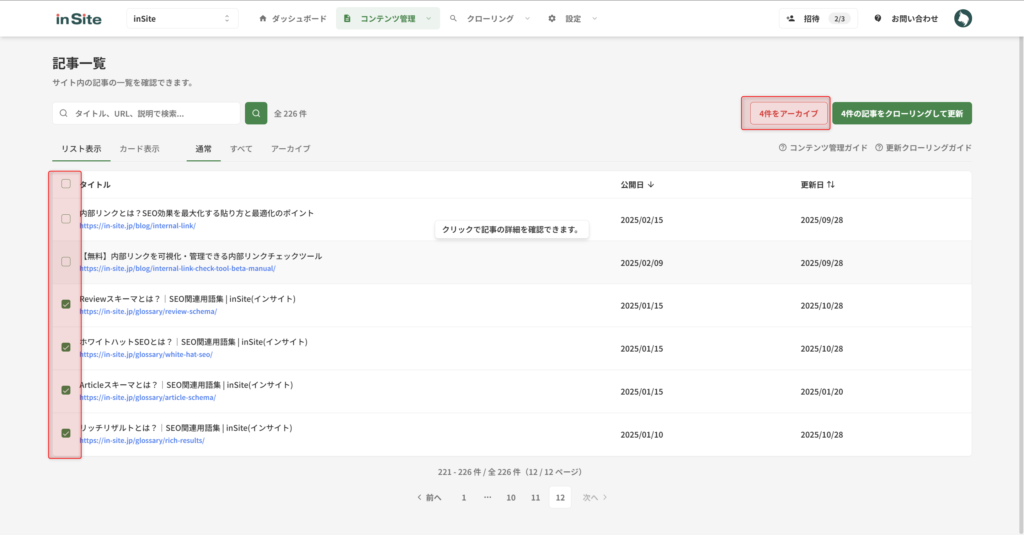Viewport: 1024px width, 535px height.
Task: Click the green search button
Action: [x=256, y=113]
